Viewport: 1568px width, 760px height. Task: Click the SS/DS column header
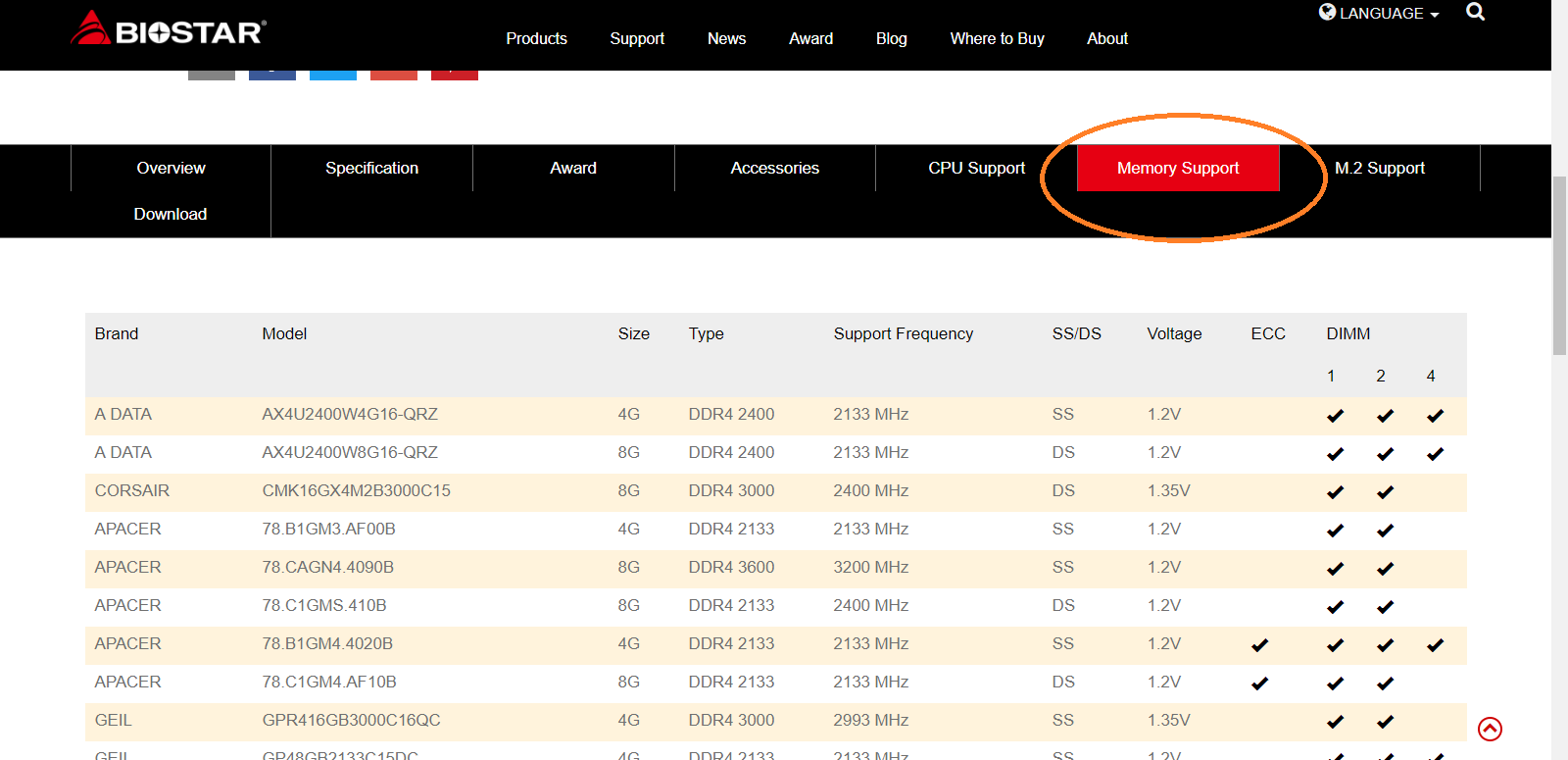[1076, 333]
